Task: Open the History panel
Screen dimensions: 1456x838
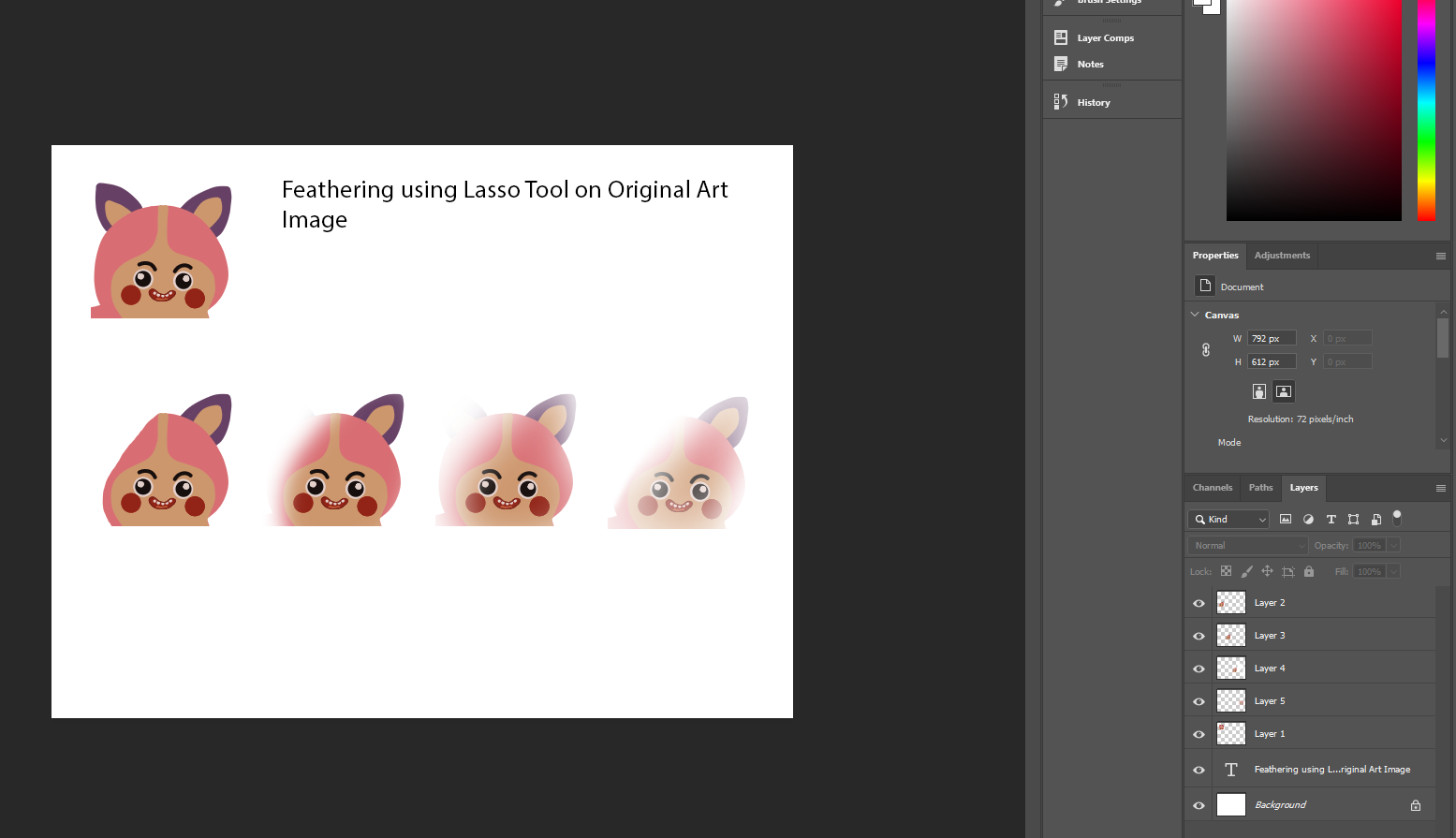Action: click(x=1093, y=102)
